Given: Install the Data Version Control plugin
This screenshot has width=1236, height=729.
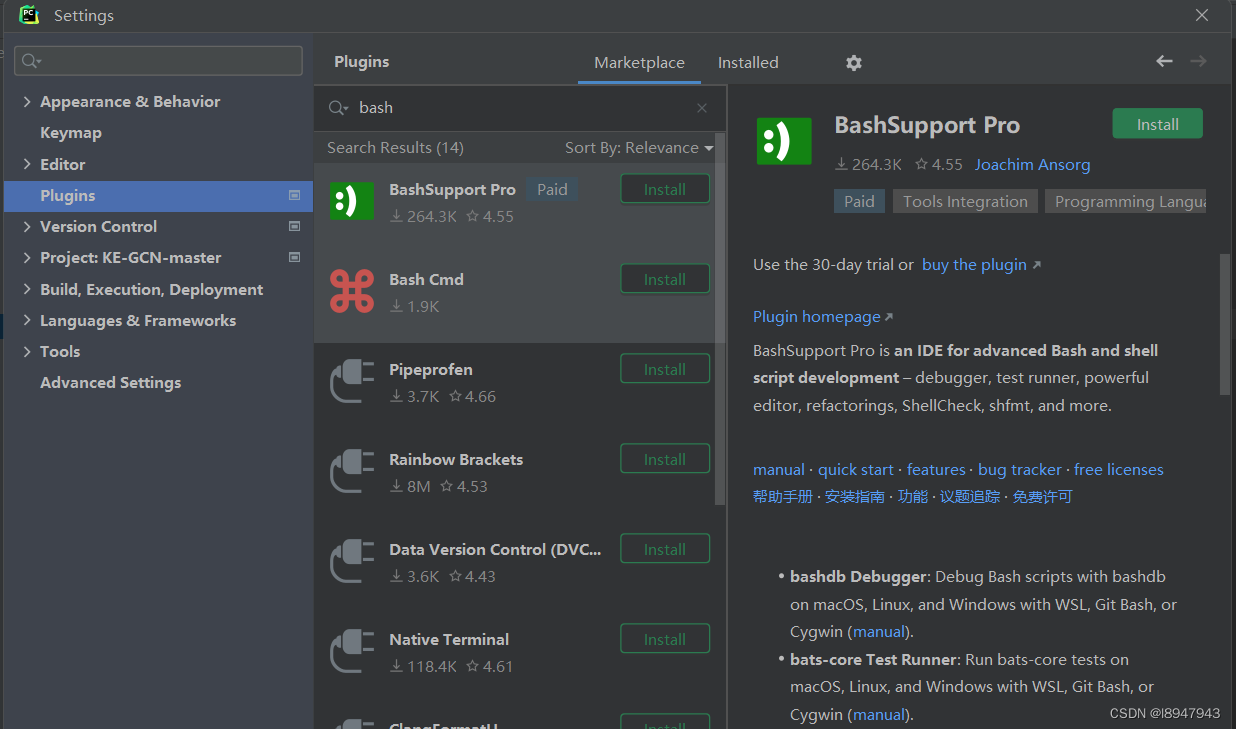Looking at the screenshot, I should click(665, 549).
